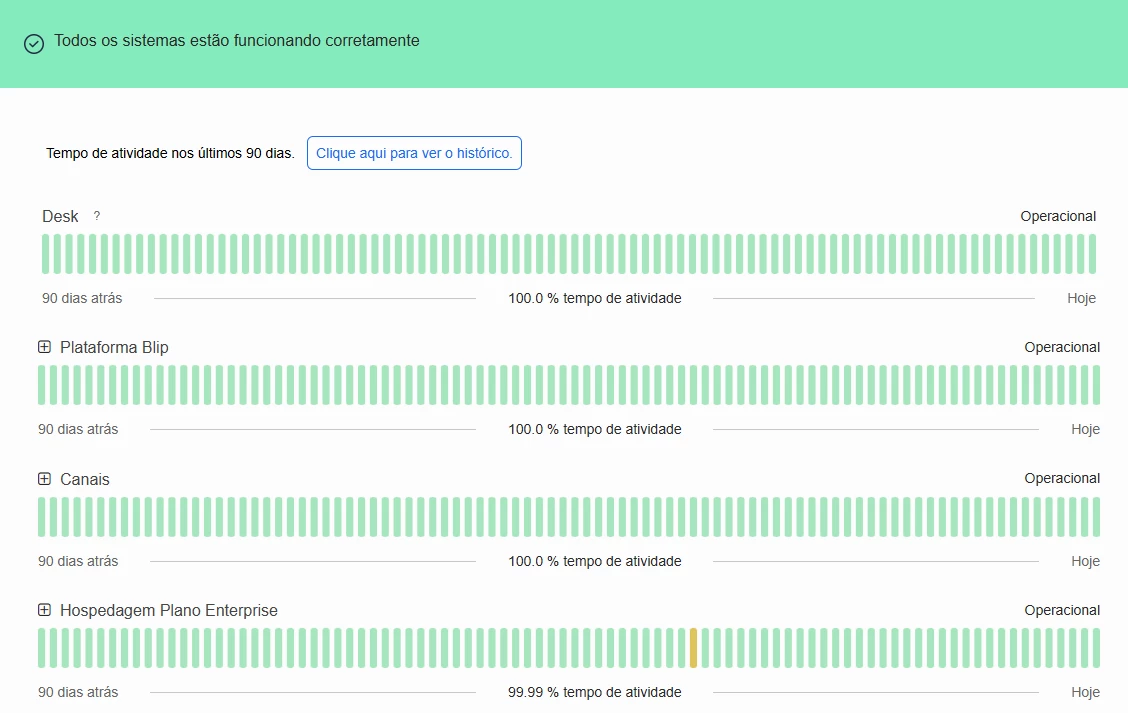Image resolution: width=1128 pixels, height=713 pixels.
Task: Click Plataforma Blip's Operacional status text
Action: tap(1062, 348)
